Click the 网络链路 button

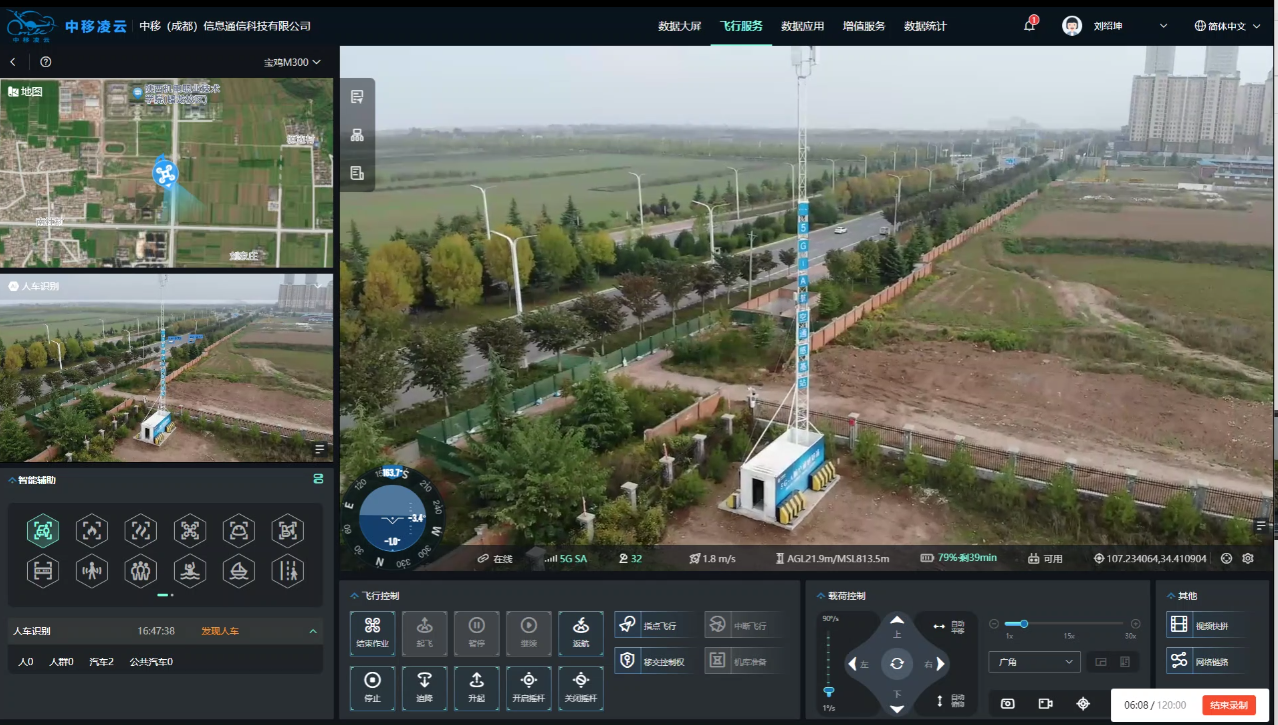point(1206,661)
